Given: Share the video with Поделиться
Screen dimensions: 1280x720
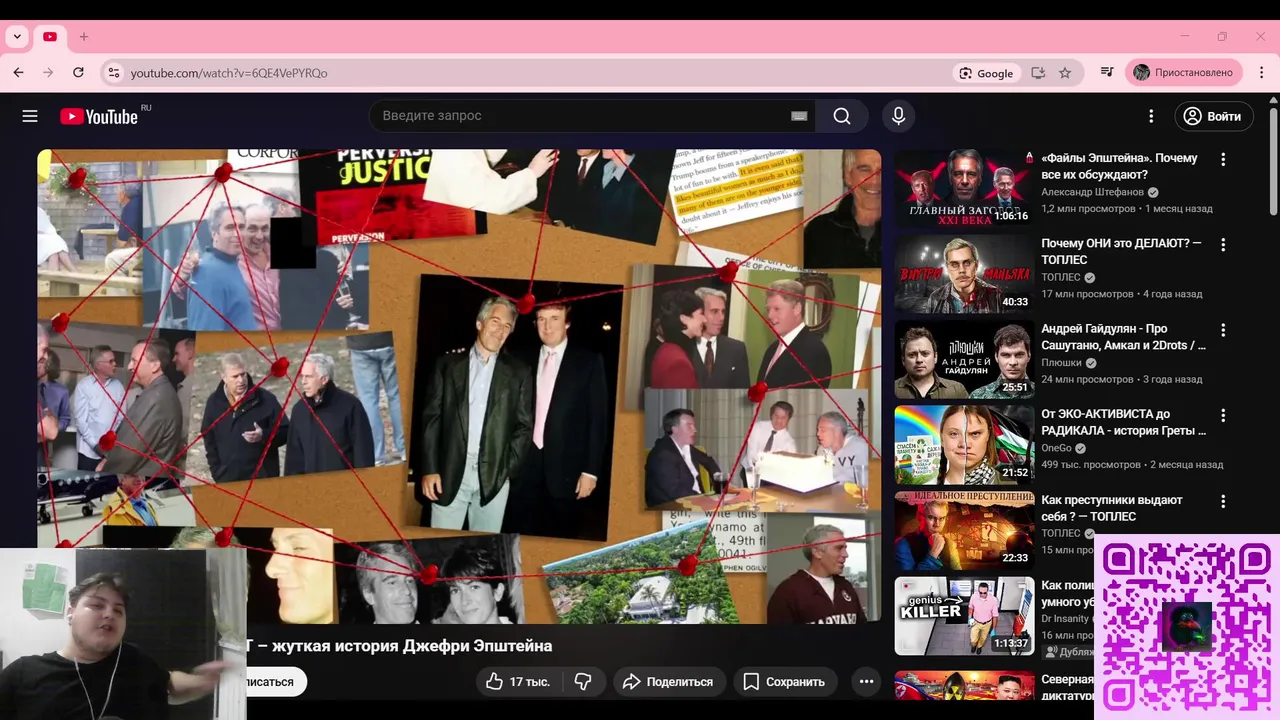Looking at the screenshot, I should tap(667, 682).
